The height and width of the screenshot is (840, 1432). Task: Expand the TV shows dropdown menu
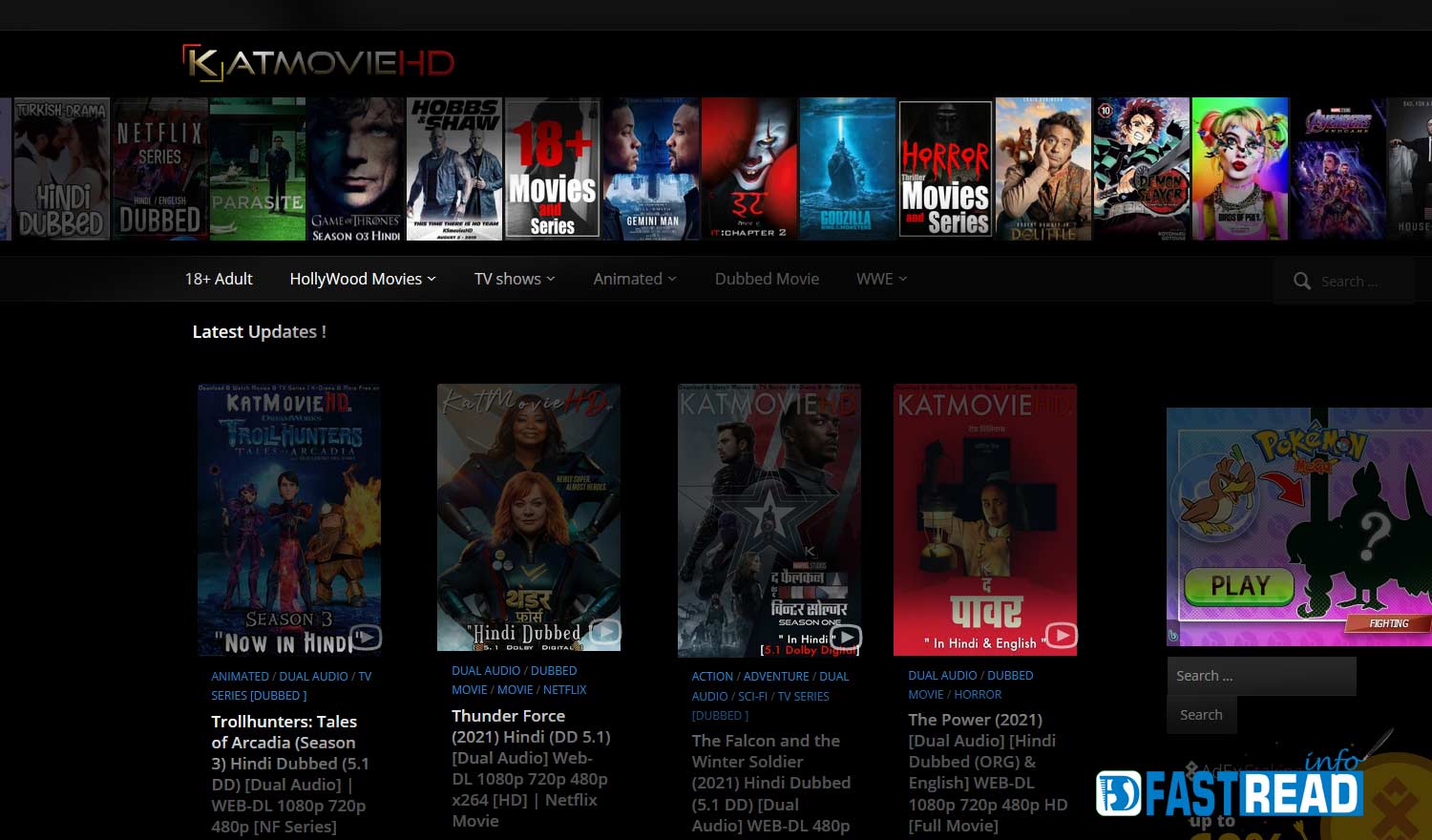click(515, 279)
